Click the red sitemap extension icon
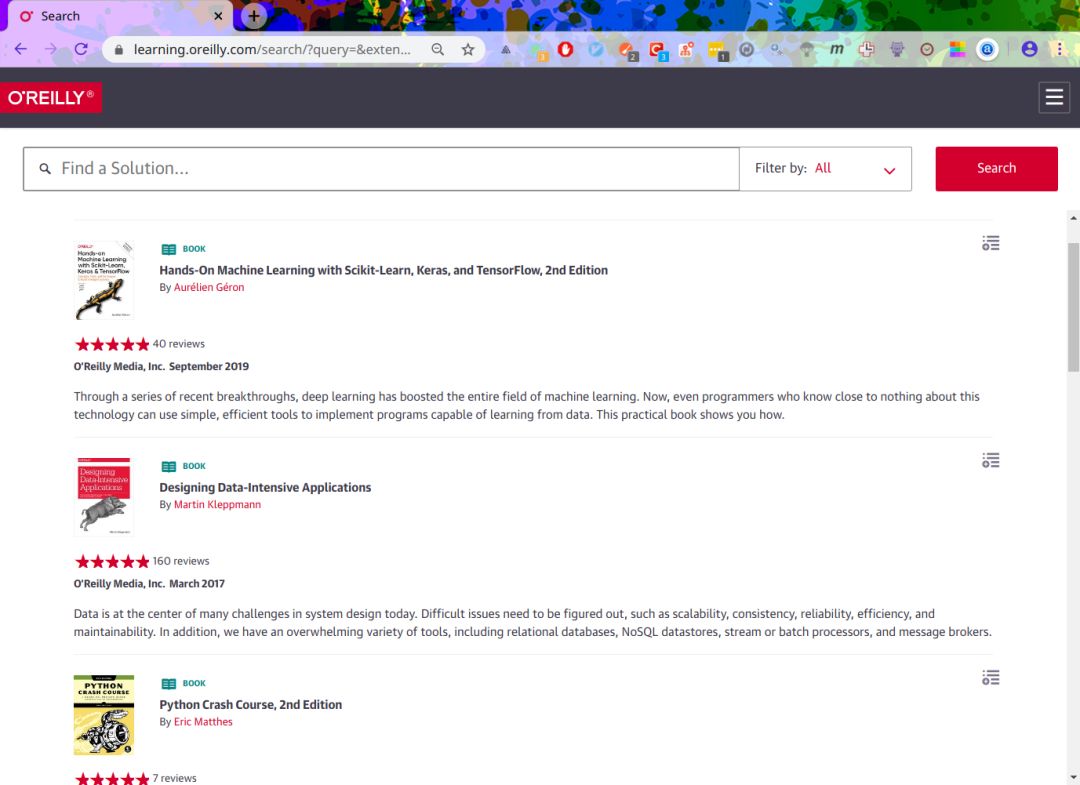This screenshot has height=785, width=1080. [x=686, y=49]
